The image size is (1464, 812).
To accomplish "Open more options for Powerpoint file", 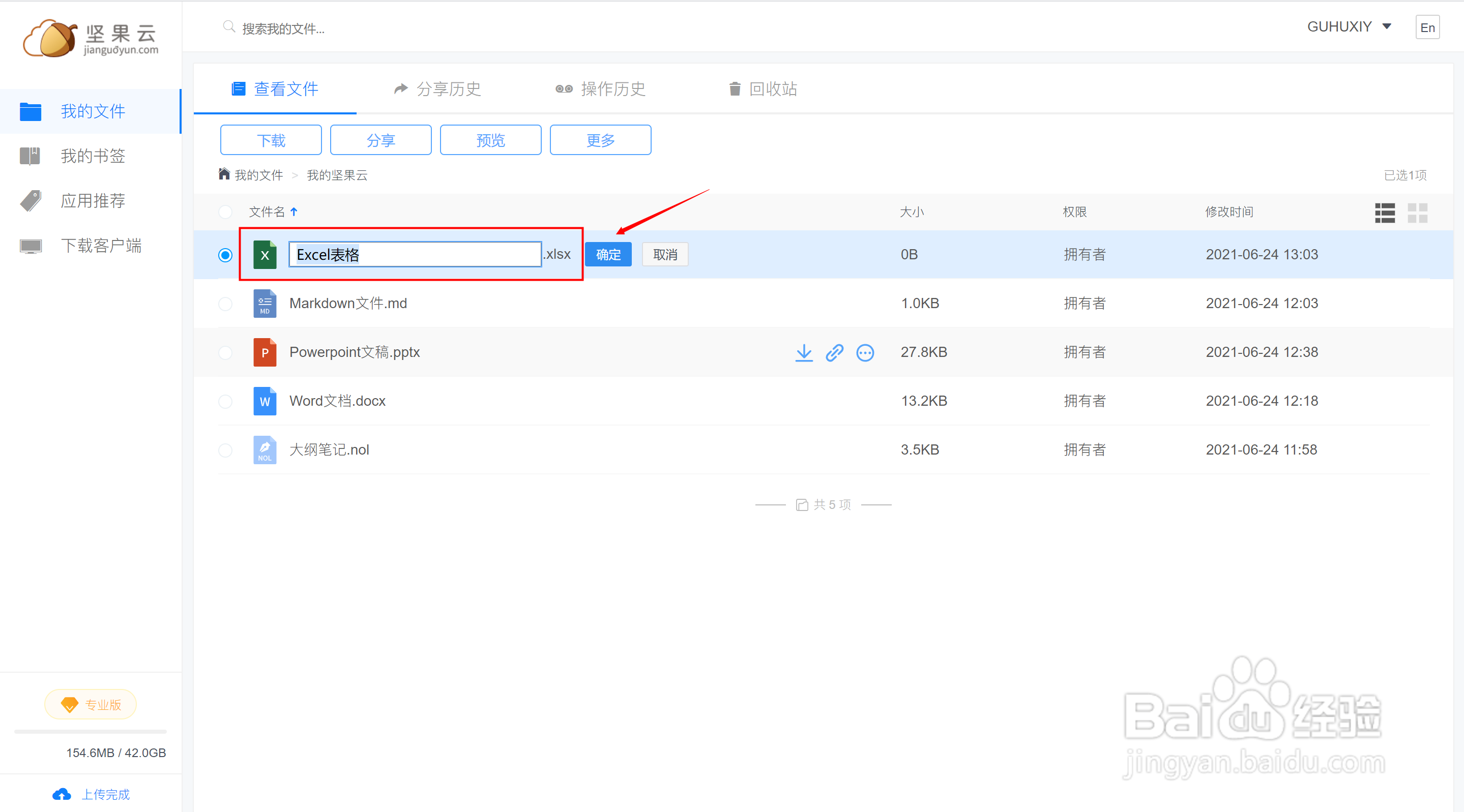I will [865, 353].
